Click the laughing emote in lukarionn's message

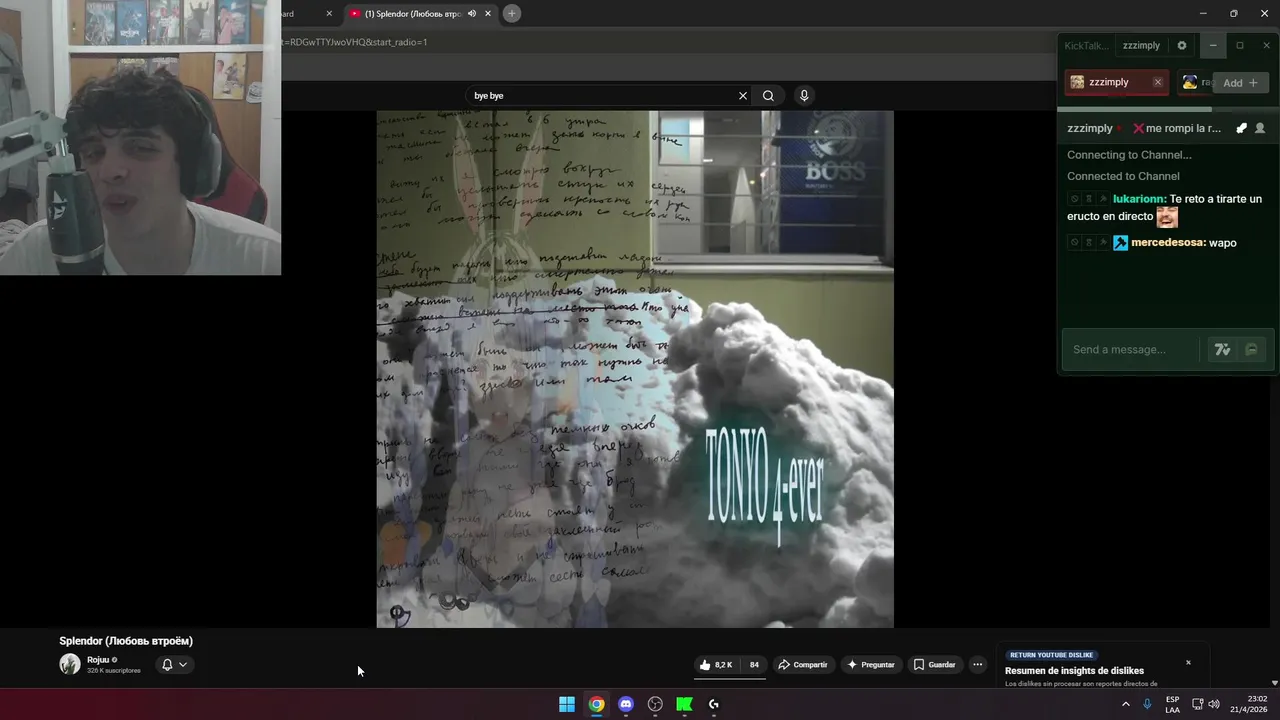[1167, 217]
